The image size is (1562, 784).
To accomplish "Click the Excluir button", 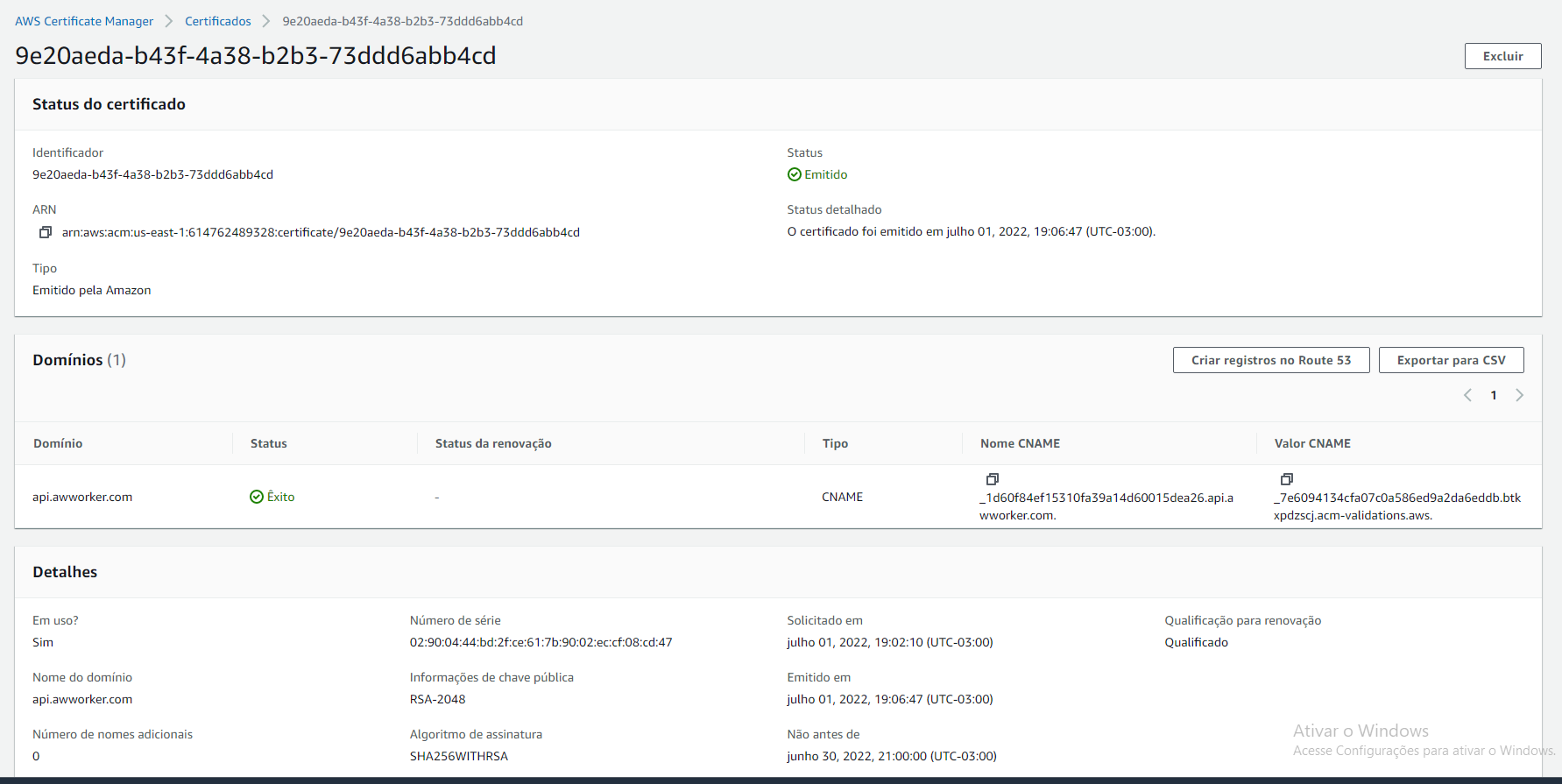I will point(1502,56).
